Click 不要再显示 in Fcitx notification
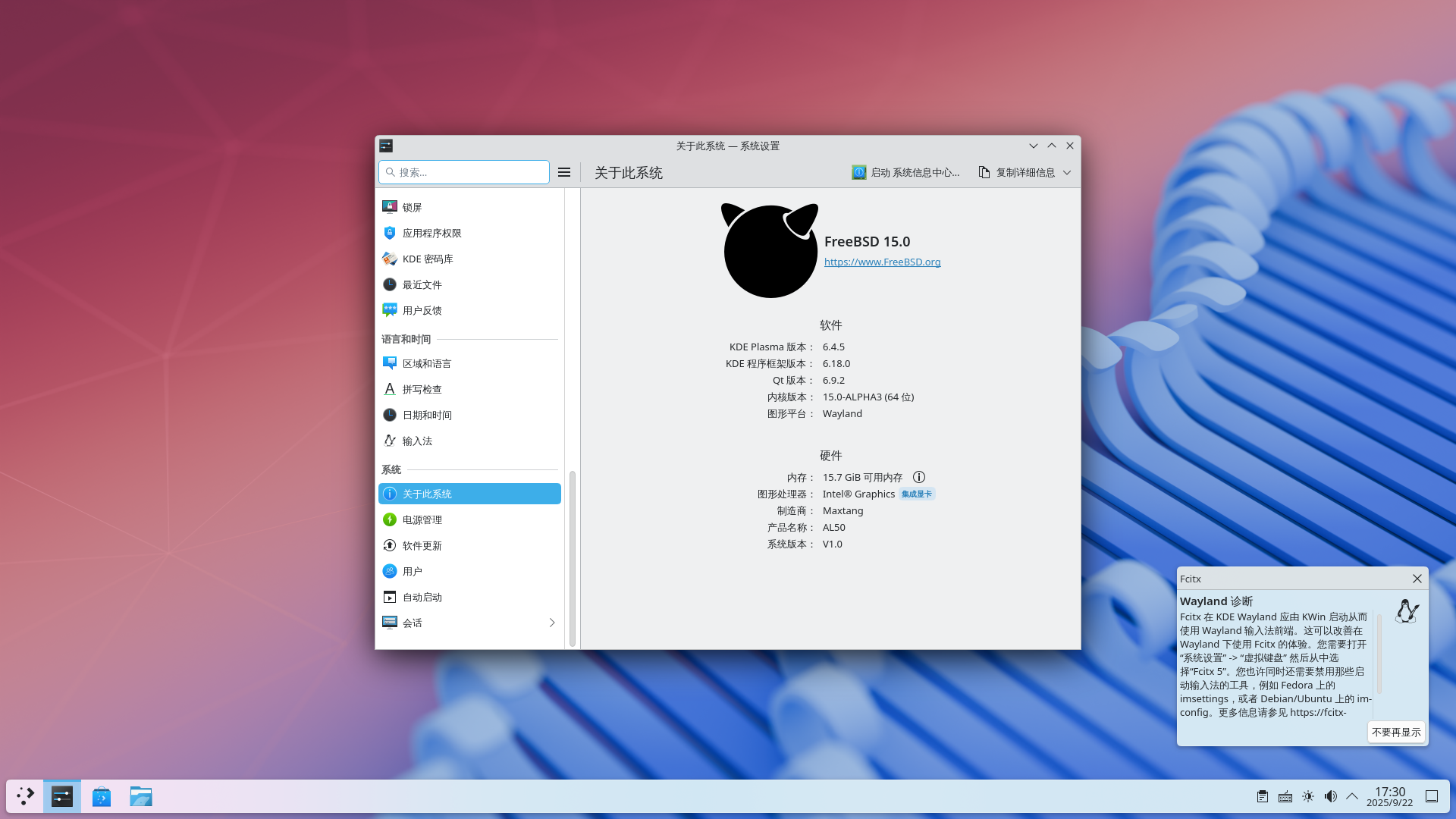1456x819 pixels. click(1396, 732)
